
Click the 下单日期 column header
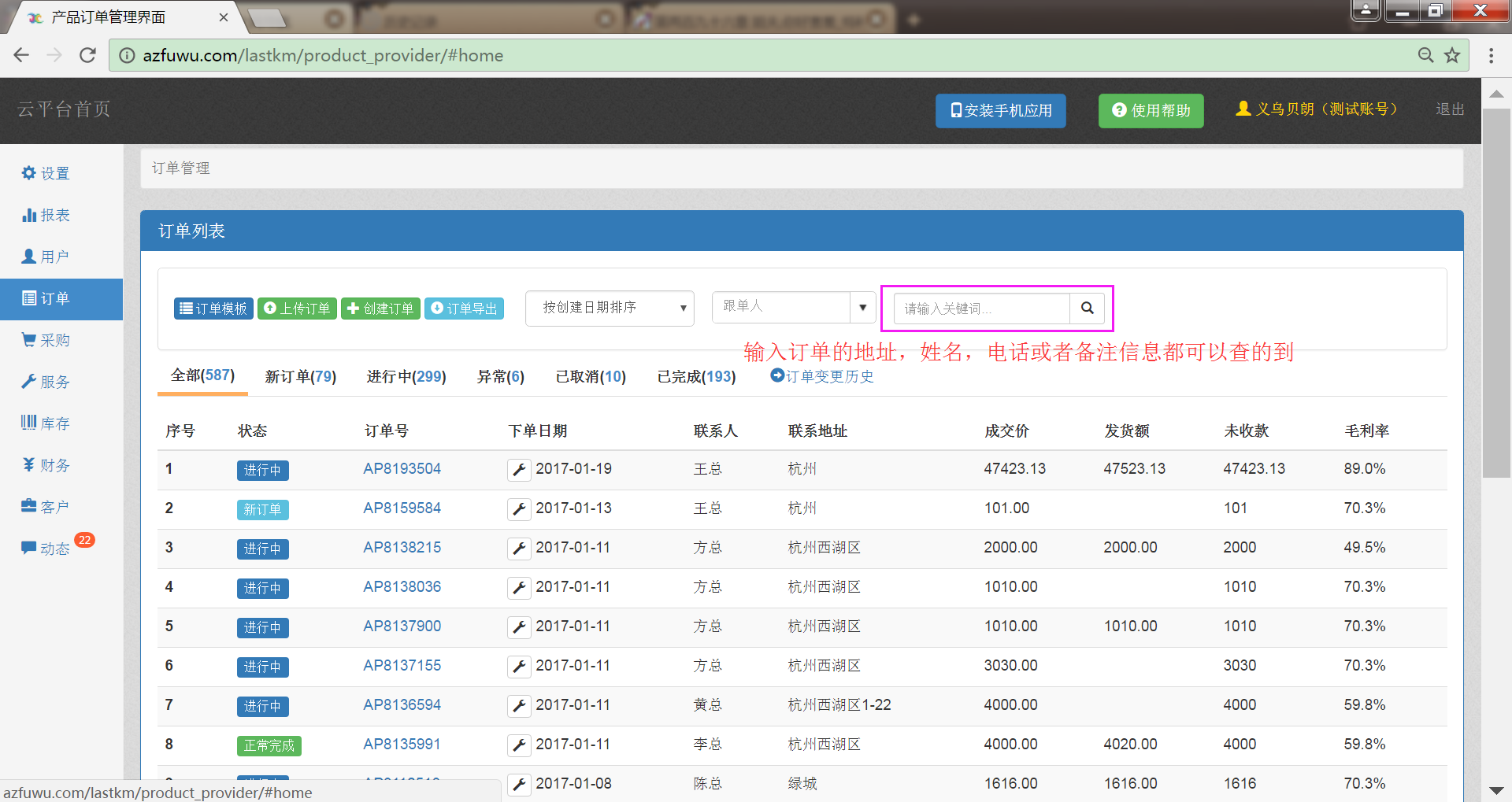click(538, 431)
